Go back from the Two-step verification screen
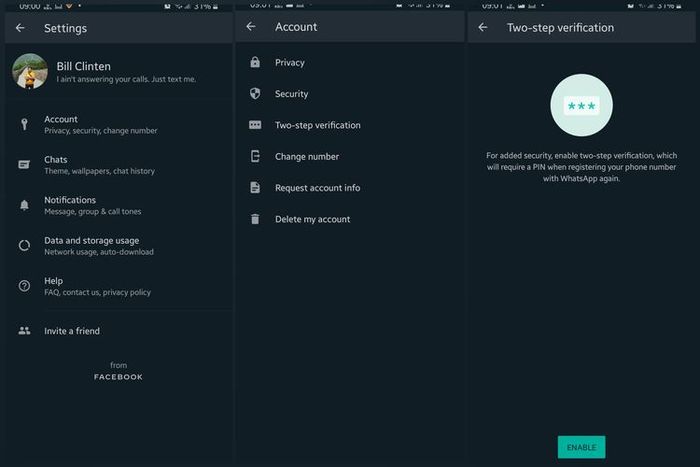 coord(483,28)
